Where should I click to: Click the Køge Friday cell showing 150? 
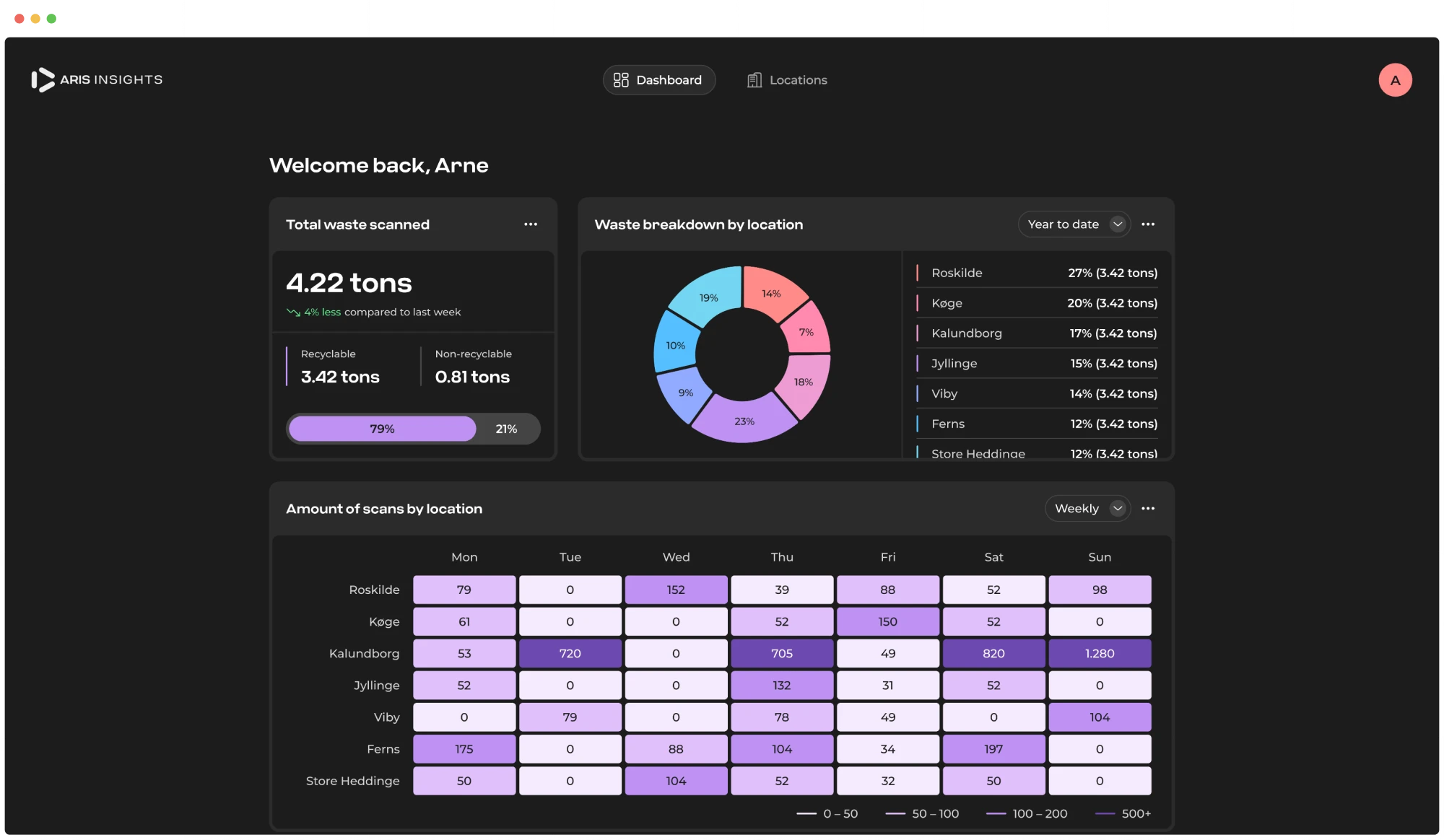887,621
